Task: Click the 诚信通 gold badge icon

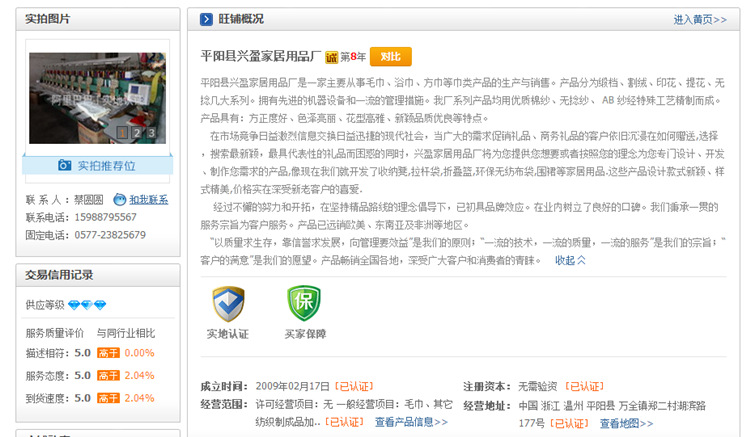Action: (x=331, y=57)
